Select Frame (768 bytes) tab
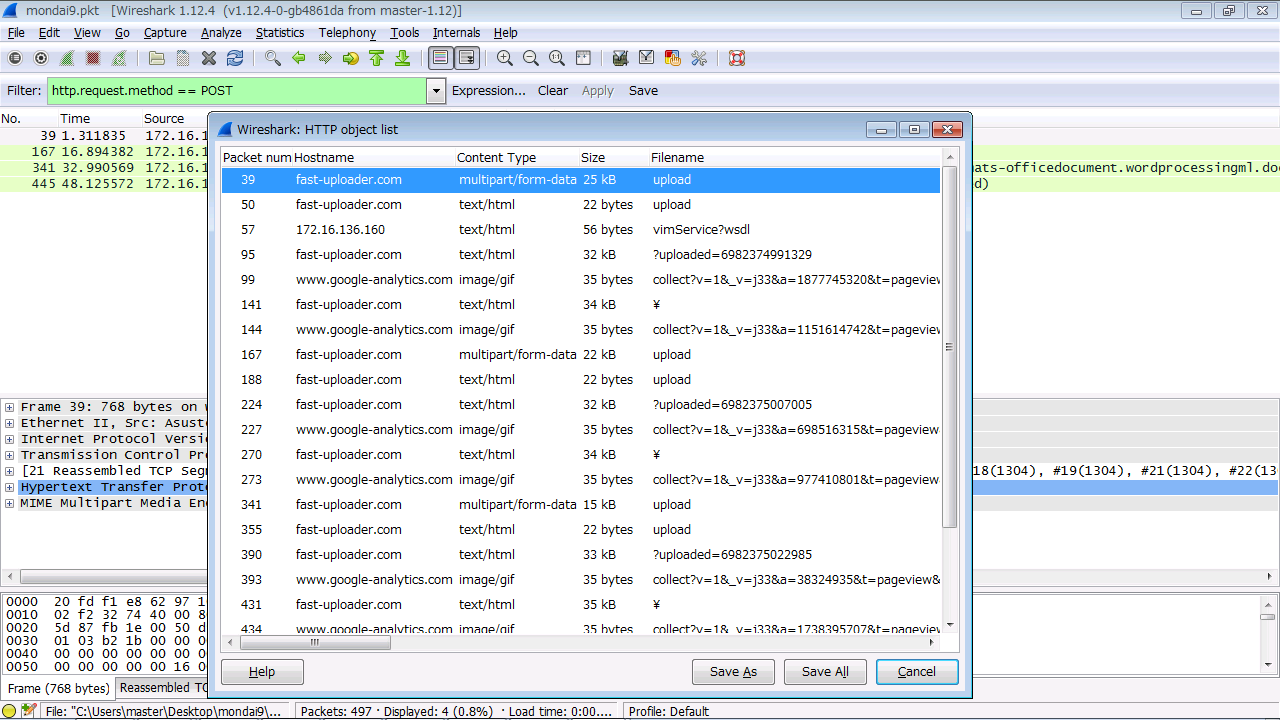This screenshot has height=720, width=1280. coord(58,688)
